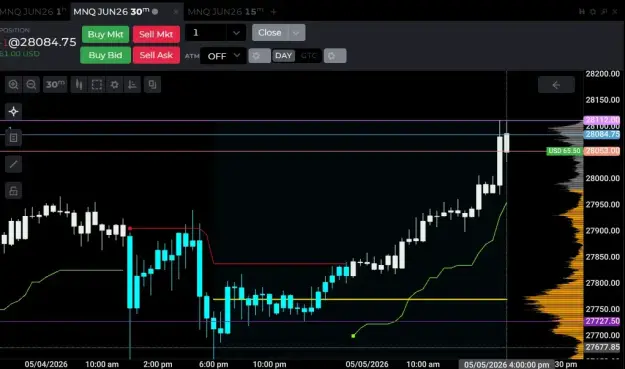Open module settings gear in top-right header

593,12
